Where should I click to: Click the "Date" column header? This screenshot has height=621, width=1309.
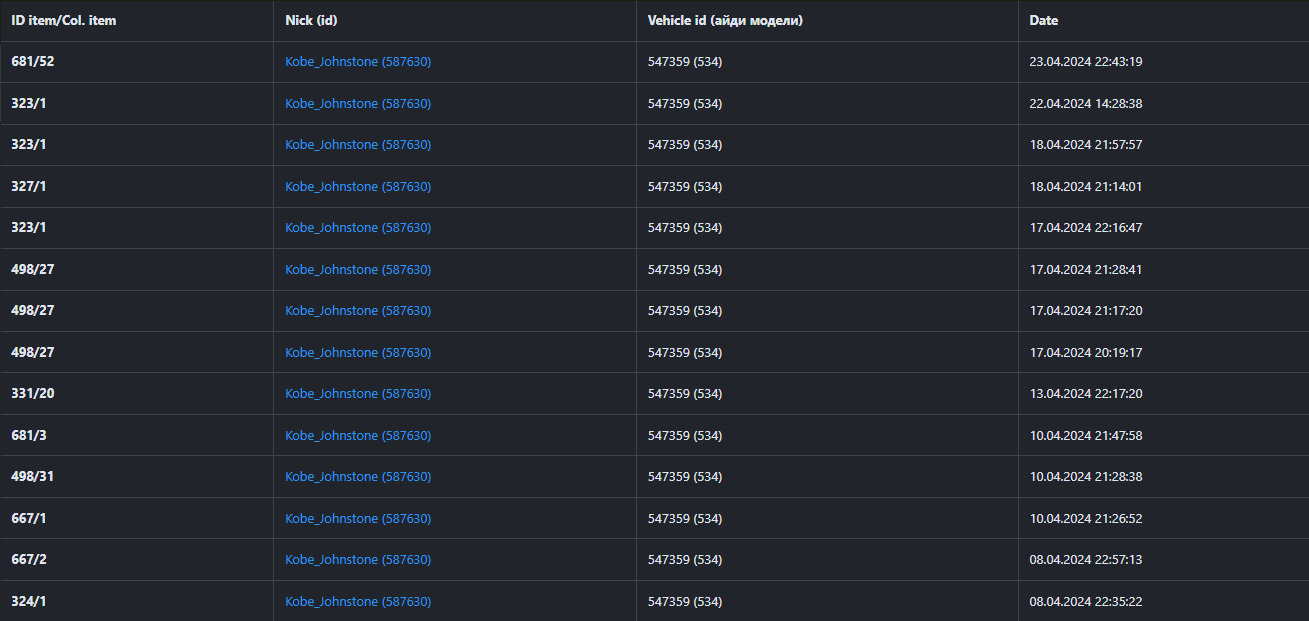[x=1043, y=21]
